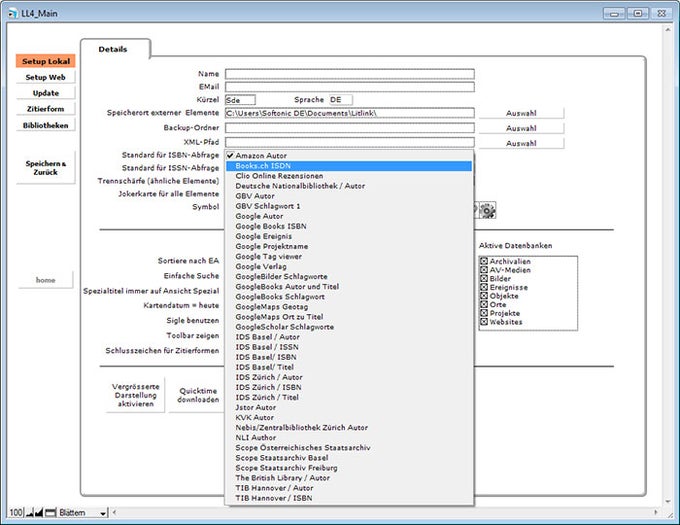
Task: Toggle the Orte checkbox
Action: click(x=484, y=305)
